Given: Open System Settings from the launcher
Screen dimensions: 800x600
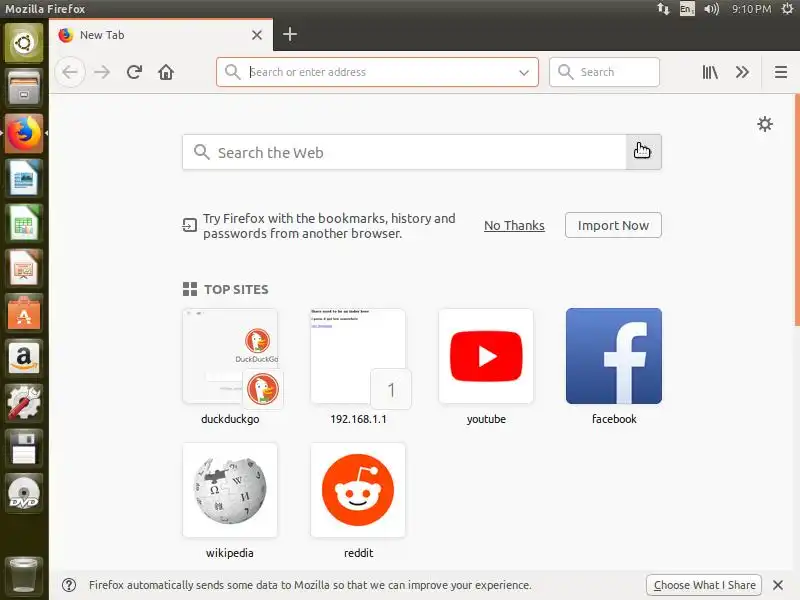Looking at the screenshot, I should click(x=24, y=403).
